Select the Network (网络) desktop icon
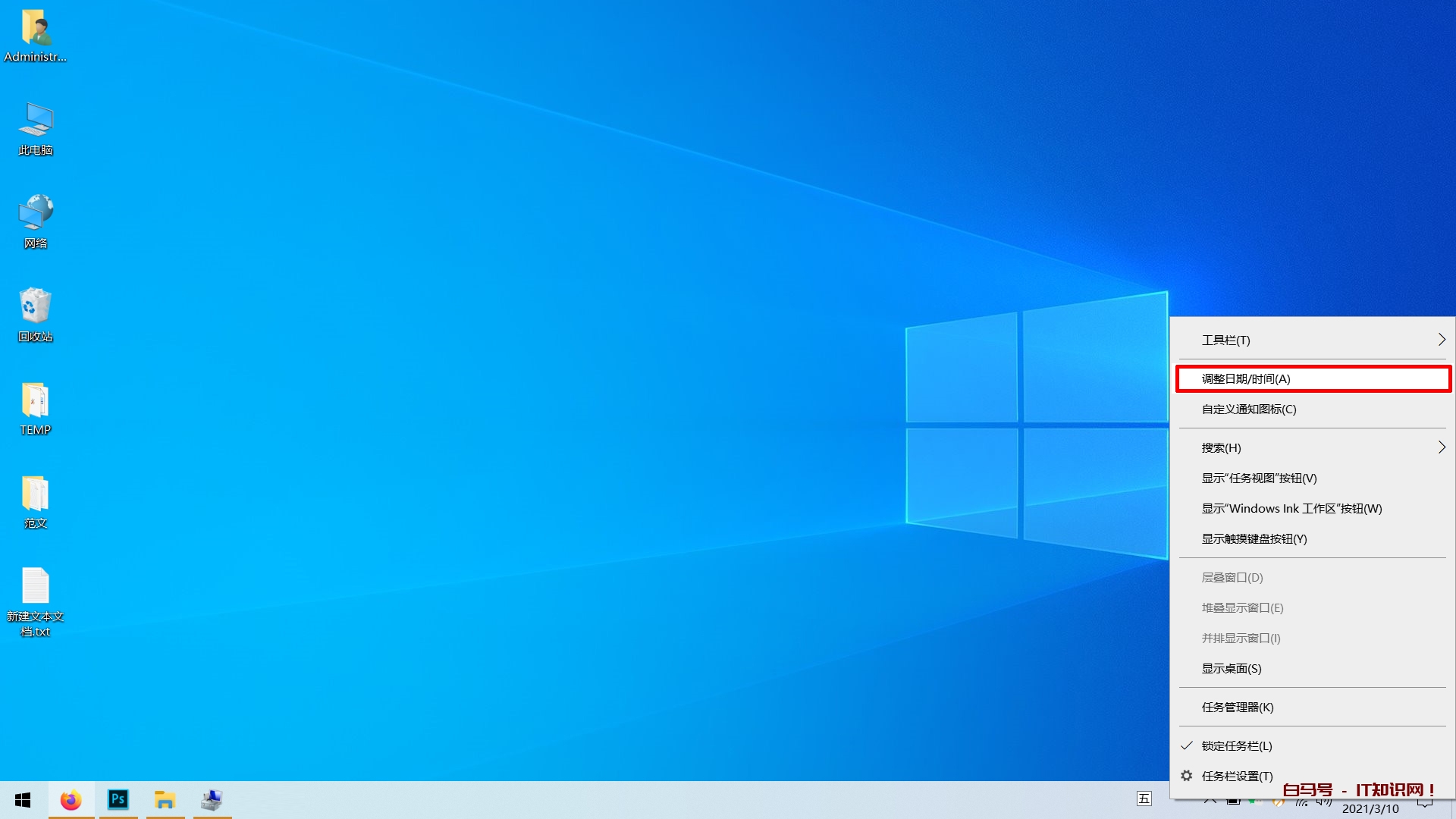Image resolution: width=1456 pixels, height=819 pixels. [35, 221]
